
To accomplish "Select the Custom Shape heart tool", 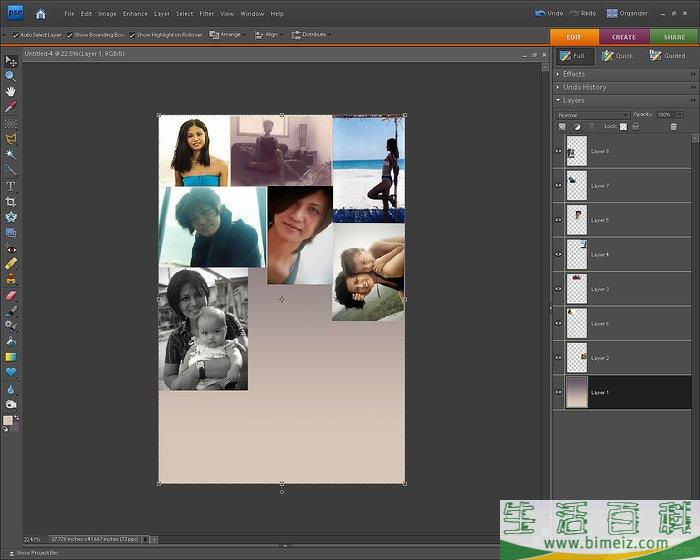I will [11, 372].
